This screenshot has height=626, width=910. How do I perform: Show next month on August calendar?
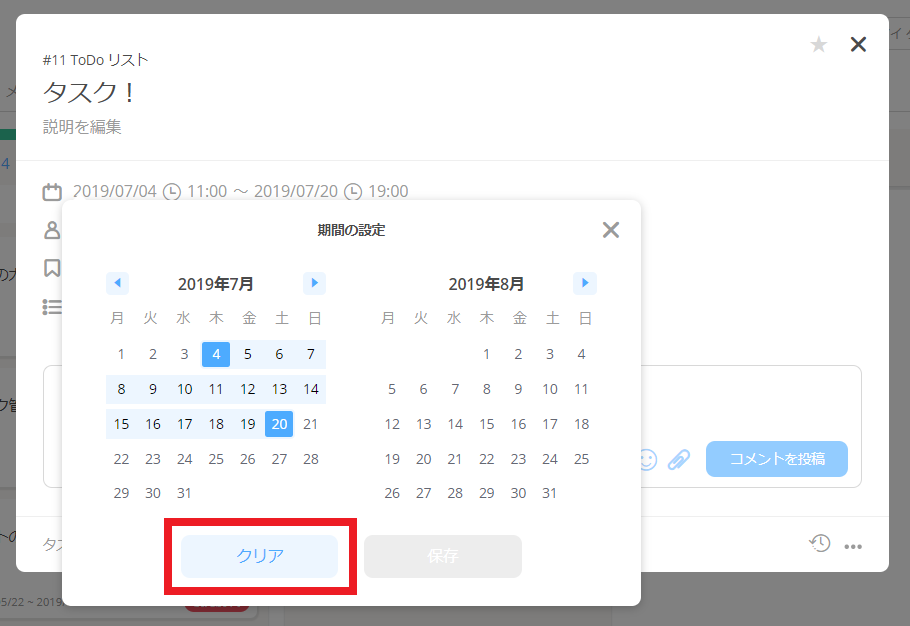point(584,283)
